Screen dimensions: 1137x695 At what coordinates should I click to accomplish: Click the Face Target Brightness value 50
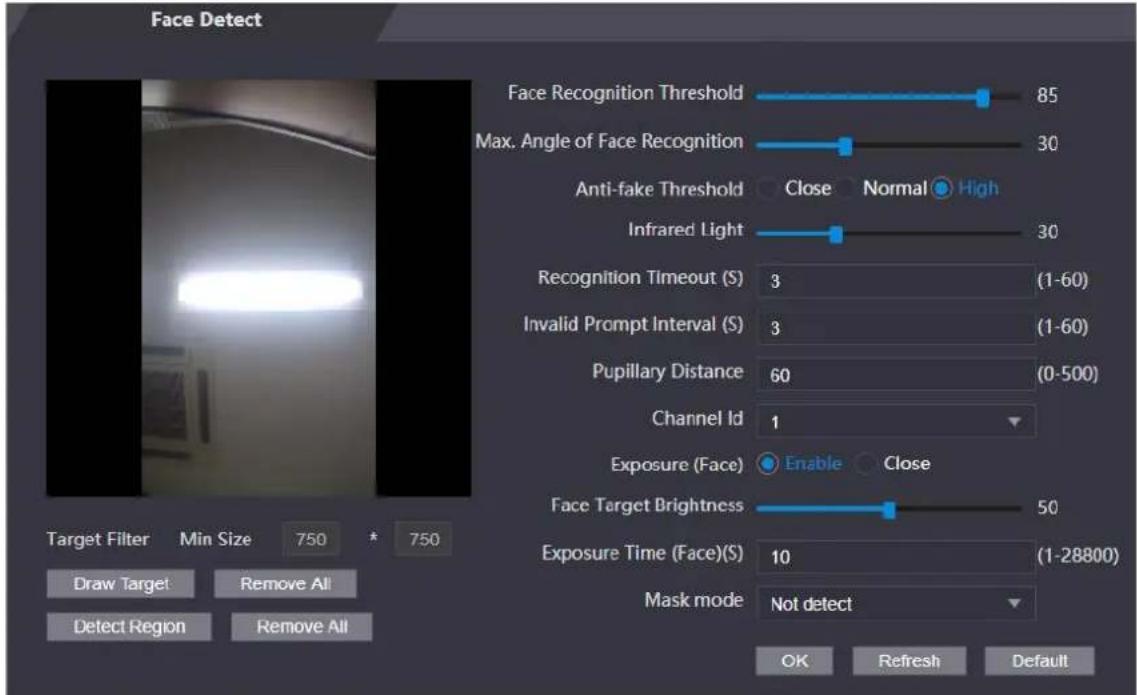pyautogui.click(x=1047, y=508)
